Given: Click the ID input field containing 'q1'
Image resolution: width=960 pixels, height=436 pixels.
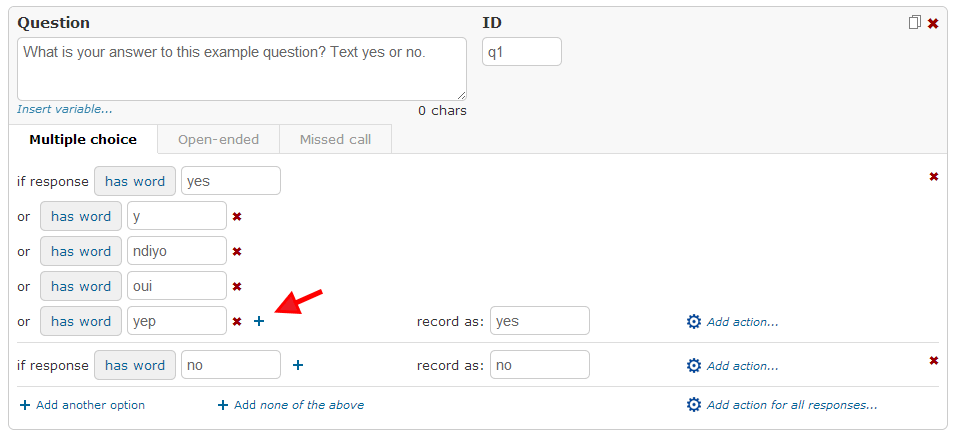Looking at the screenshot, I should [522, 51].
